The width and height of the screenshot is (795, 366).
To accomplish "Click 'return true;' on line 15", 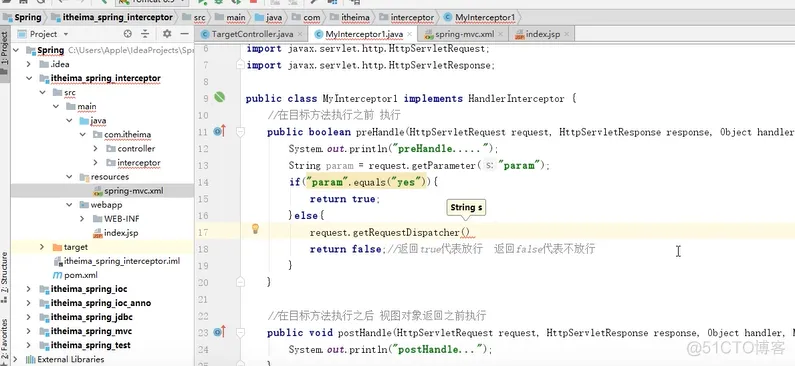I will click(345, 199).
